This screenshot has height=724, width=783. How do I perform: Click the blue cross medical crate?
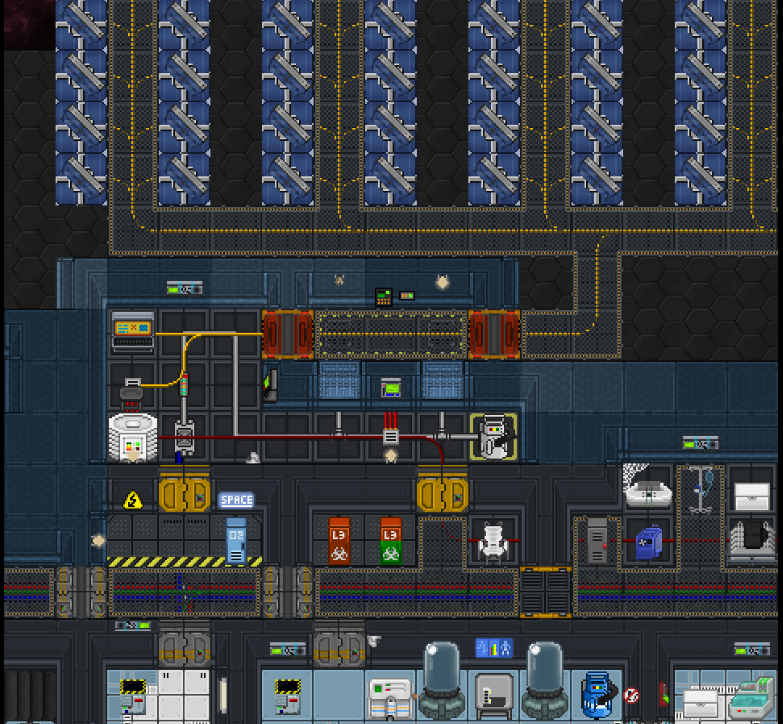648,543
